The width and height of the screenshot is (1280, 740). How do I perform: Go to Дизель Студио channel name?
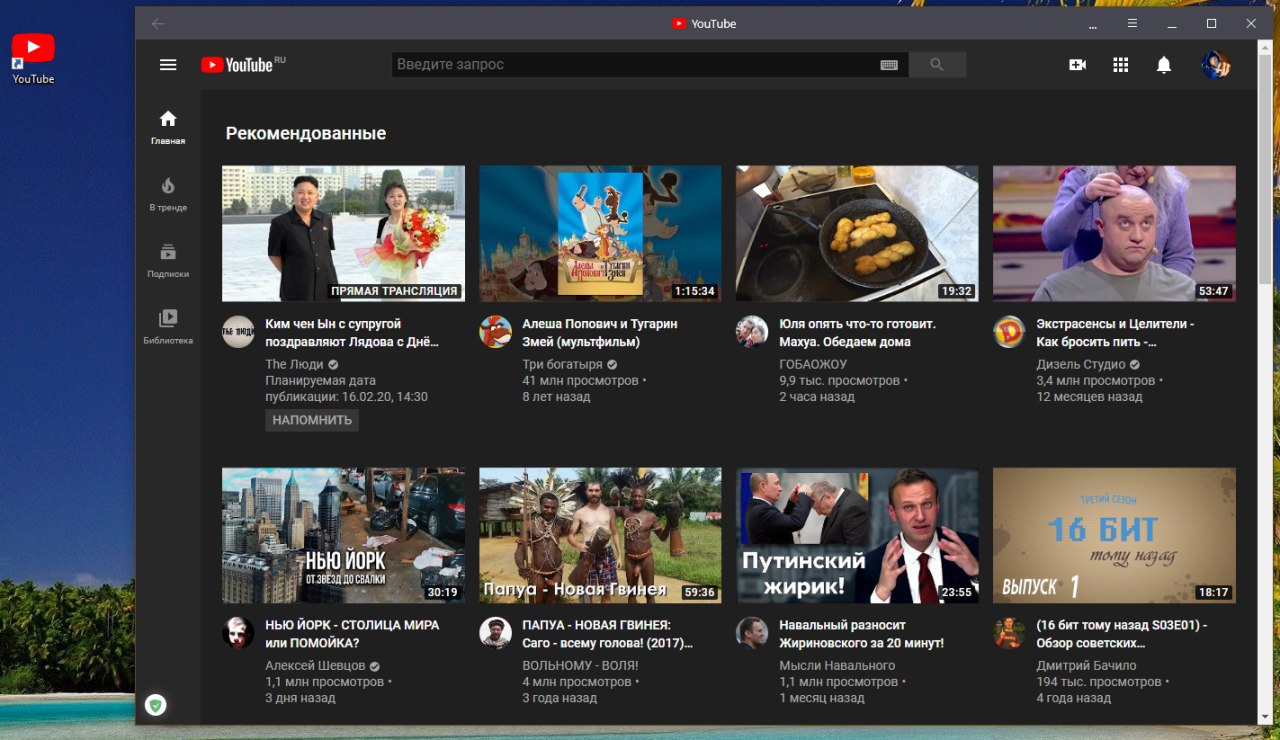pyautogui.click(x=1081, y=365)
